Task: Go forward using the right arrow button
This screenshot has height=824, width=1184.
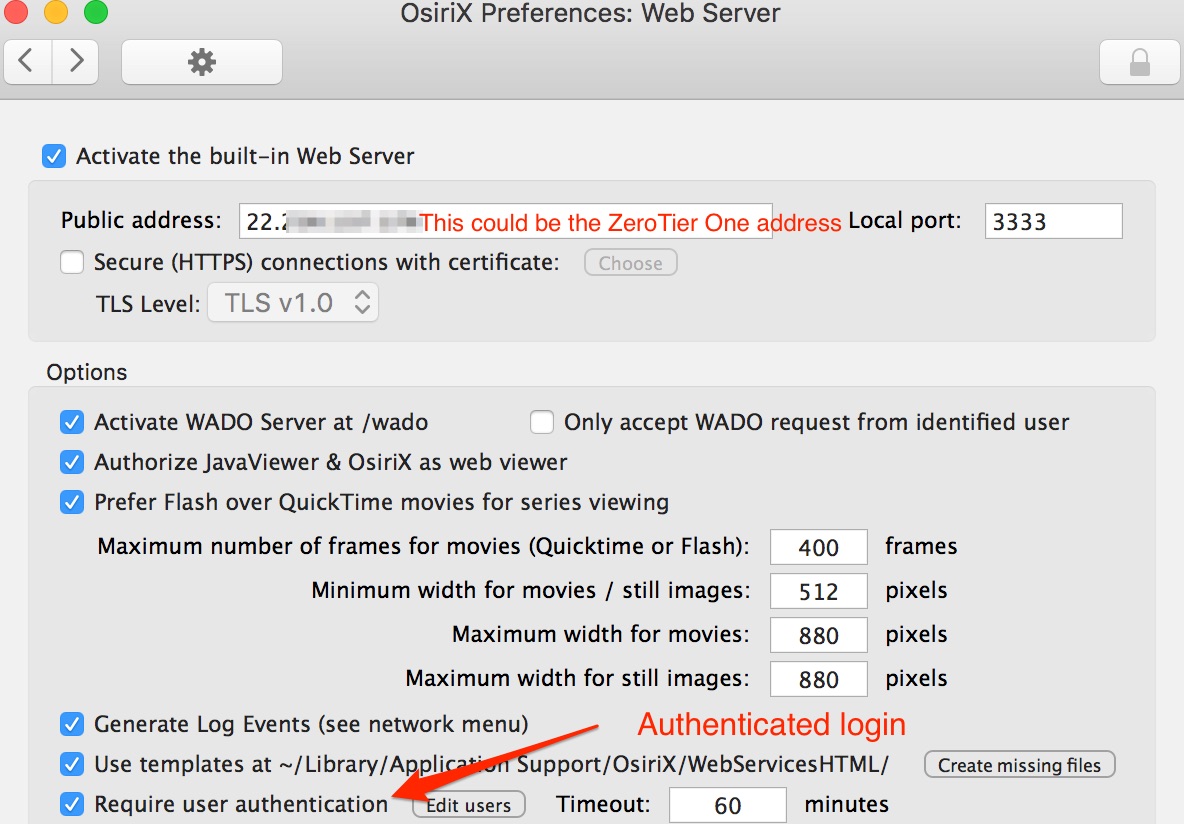Action: (x=76, y=61)
